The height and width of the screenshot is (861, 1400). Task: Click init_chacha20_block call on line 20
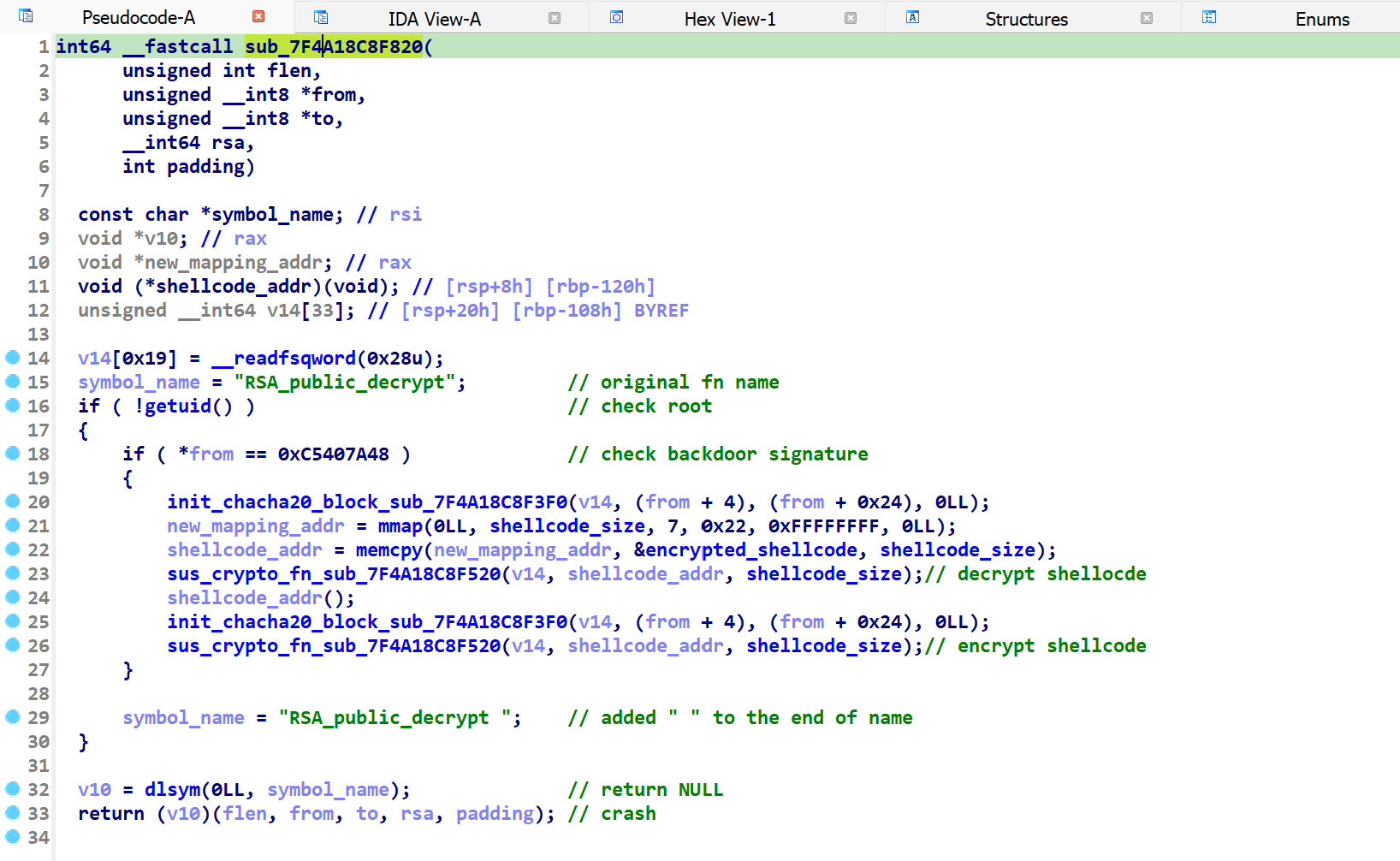coord(367,502)
